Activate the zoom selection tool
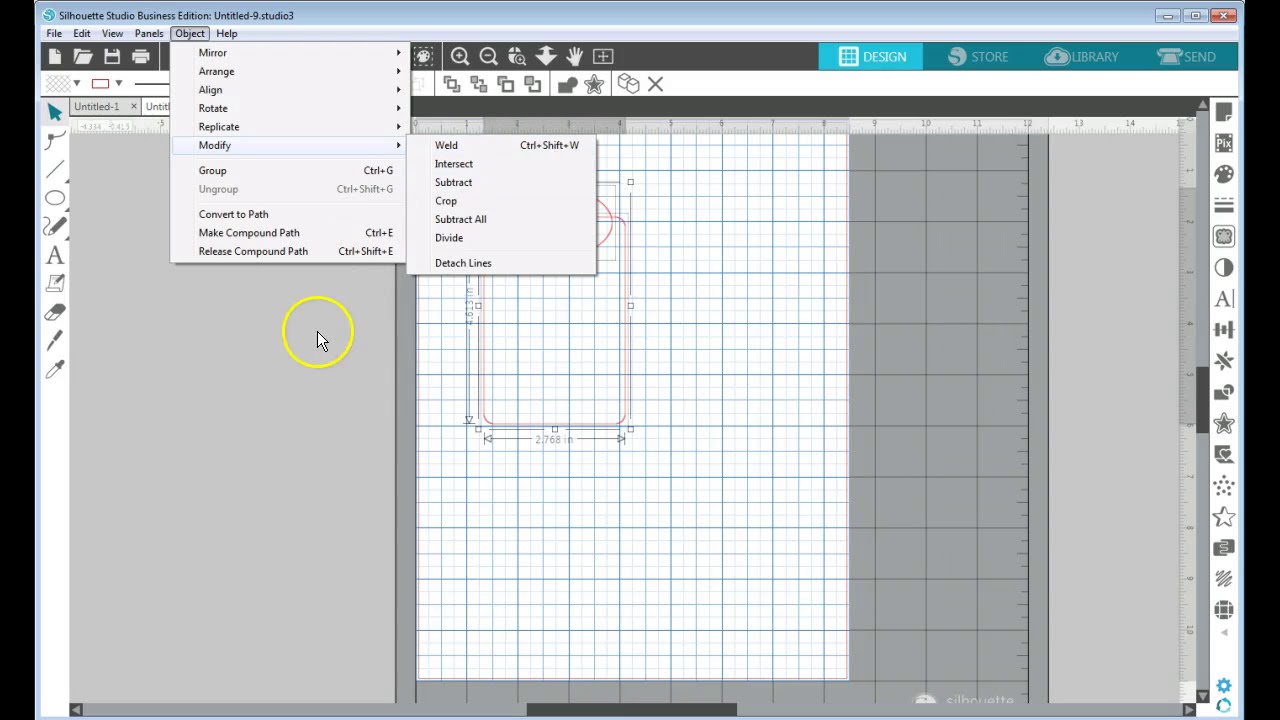This screenshot has width=1280, height=720. (517, 57)
